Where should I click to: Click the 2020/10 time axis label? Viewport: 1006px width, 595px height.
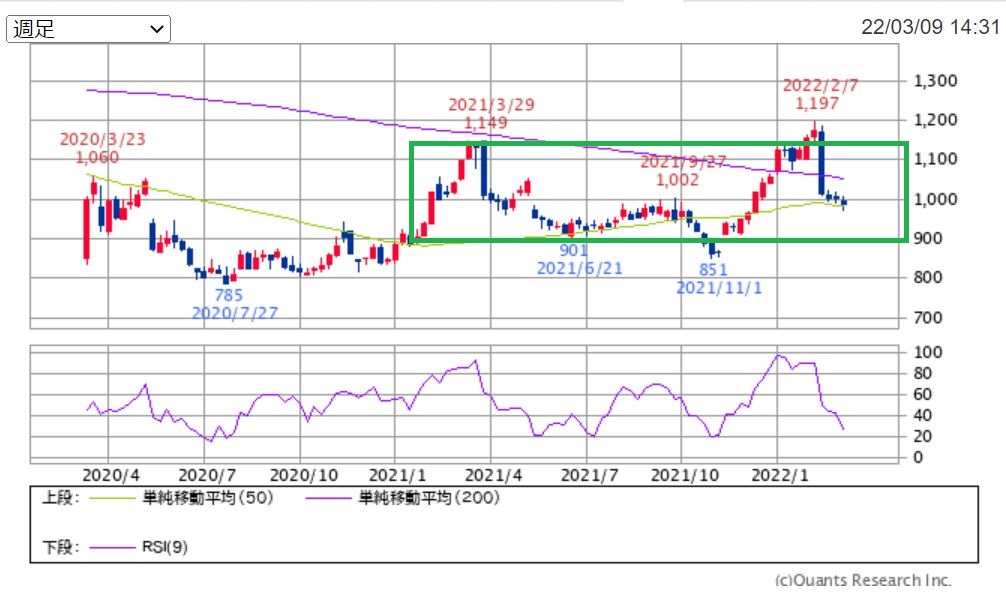[x=304, y=476]
